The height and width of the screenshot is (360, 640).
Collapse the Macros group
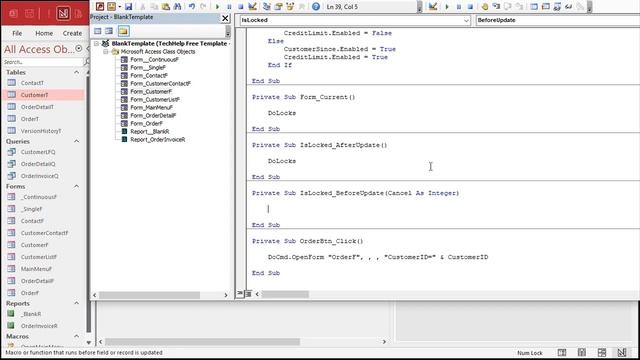coord(76,336)
